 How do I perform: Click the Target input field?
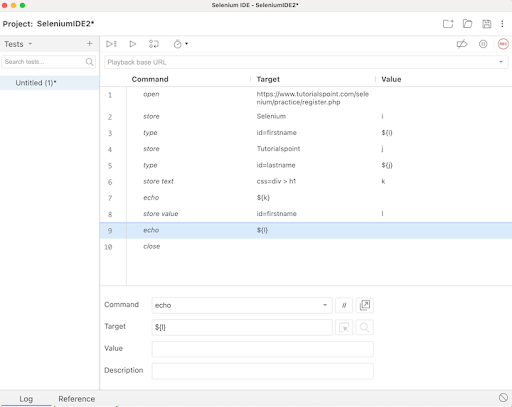coord(242,327)
